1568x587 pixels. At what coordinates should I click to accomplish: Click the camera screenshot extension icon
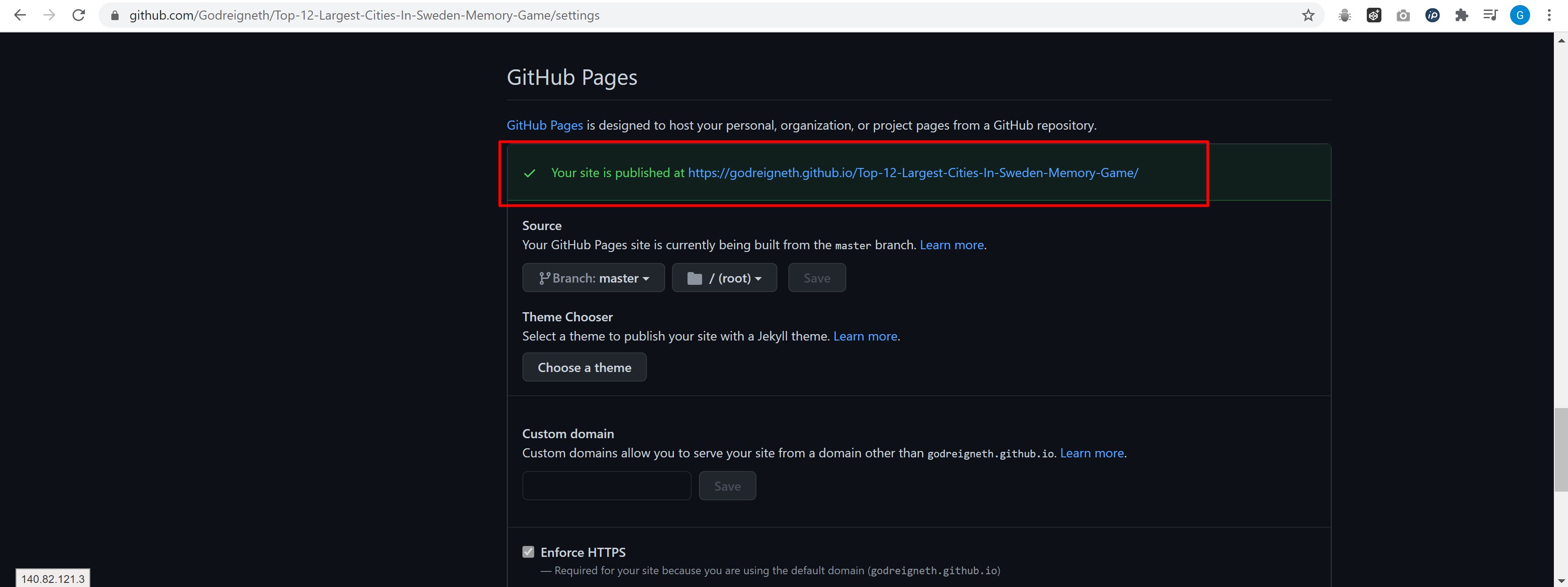[1403, 15]
